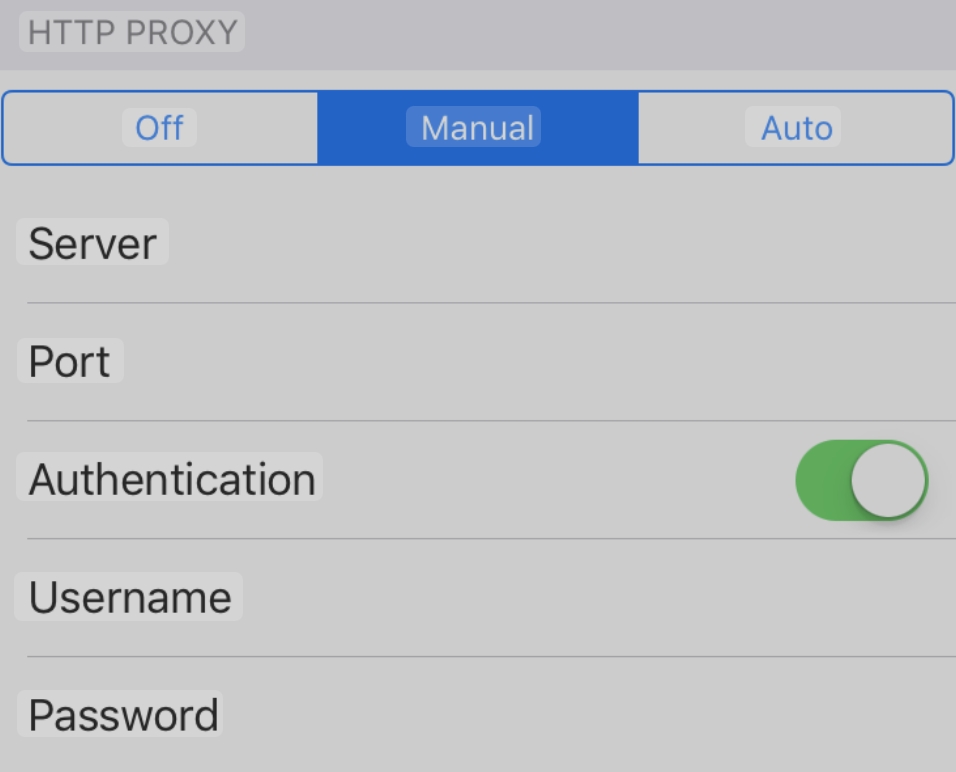Click the Server input field
The image size is (956, 772).
(x=560, y=244)
